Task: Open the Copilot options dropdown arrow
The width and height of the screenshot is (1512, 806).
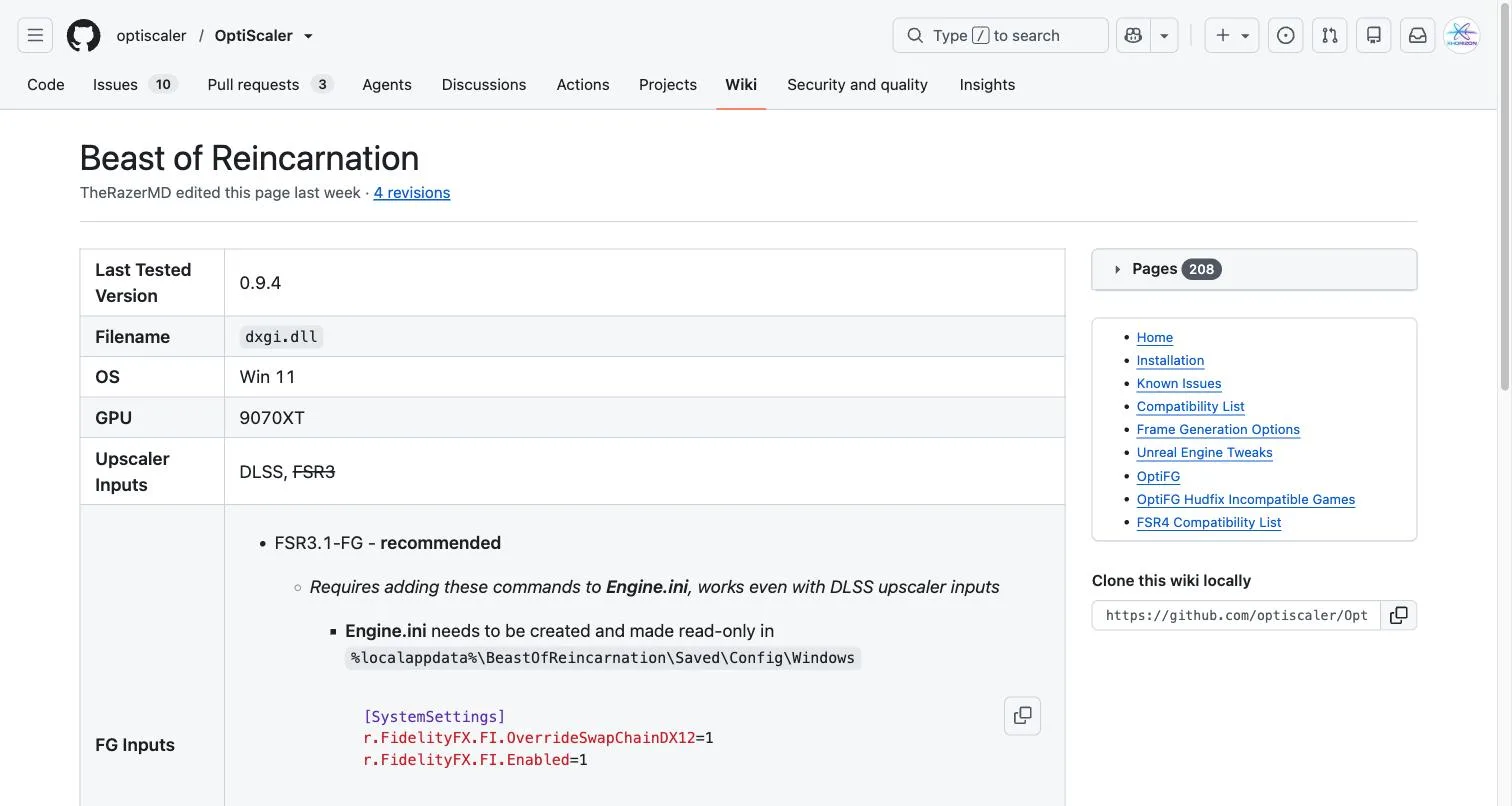Action: pos(1164,35)
